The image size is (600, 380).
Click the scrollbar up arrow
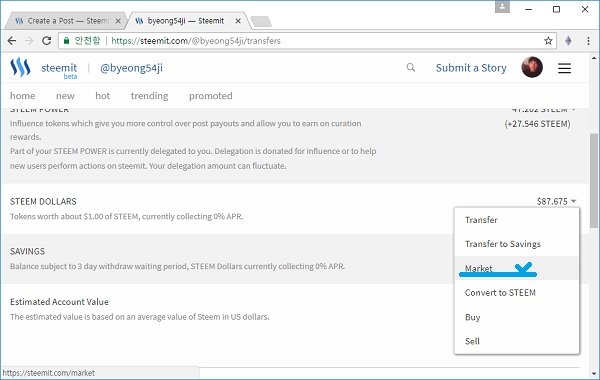pyautogui.click(x=593, y=58)
